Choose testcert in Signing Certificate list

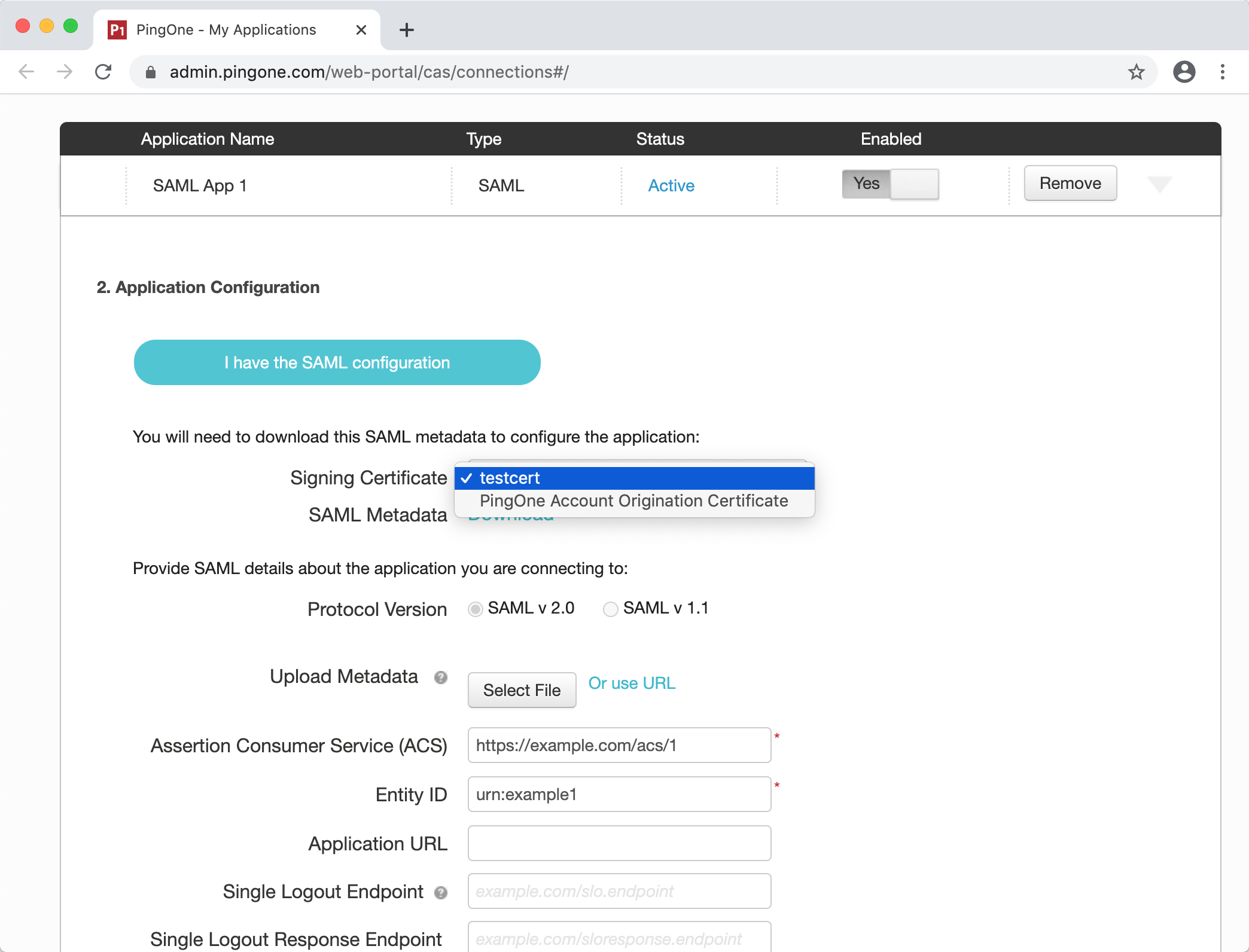point(634,478)
